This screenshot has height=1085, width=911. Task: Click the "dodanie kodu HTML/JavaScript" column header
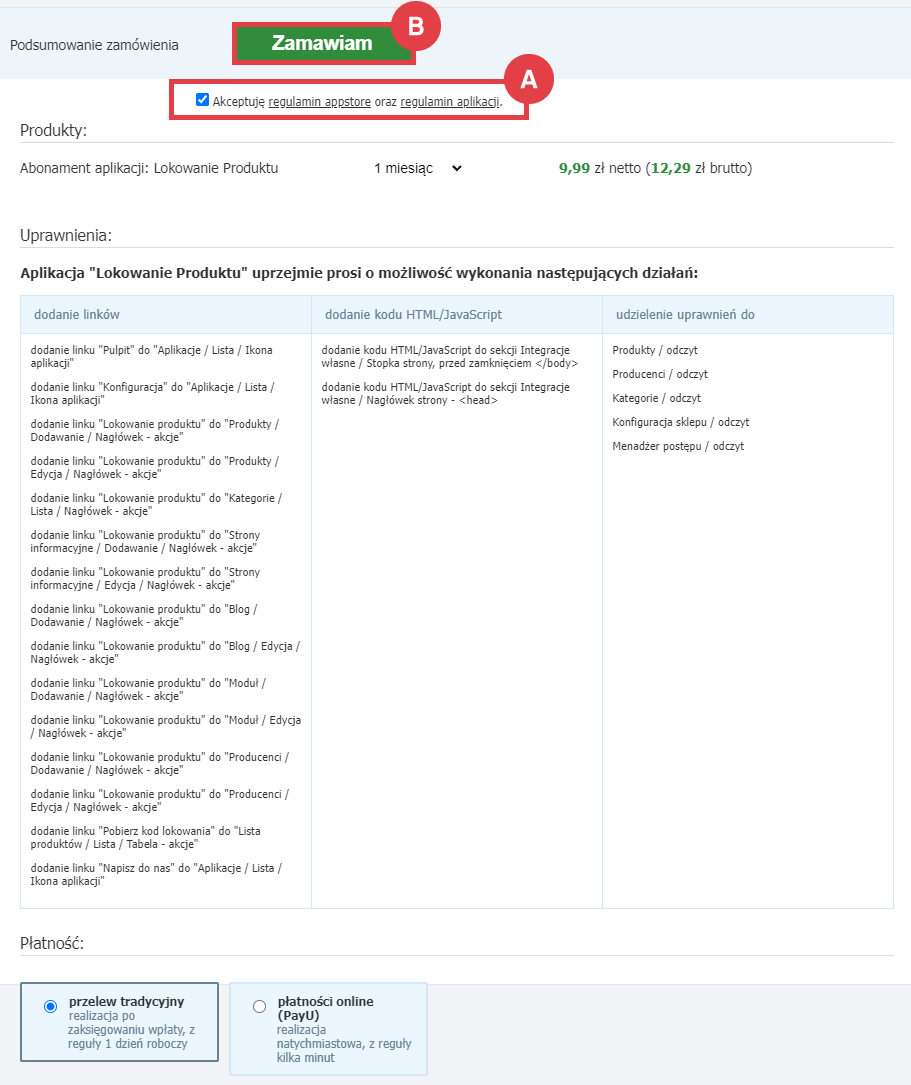click(413, 315)
